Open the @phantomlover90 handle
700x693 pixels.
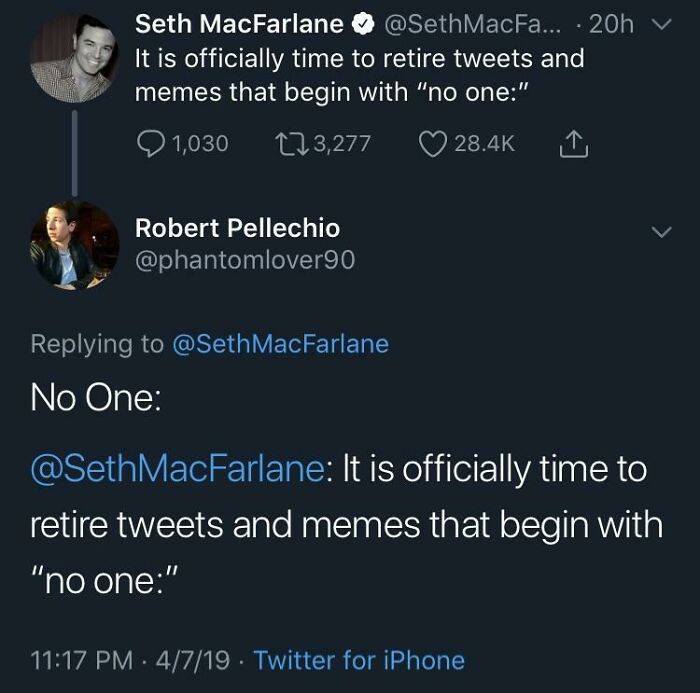coord(245,260)
